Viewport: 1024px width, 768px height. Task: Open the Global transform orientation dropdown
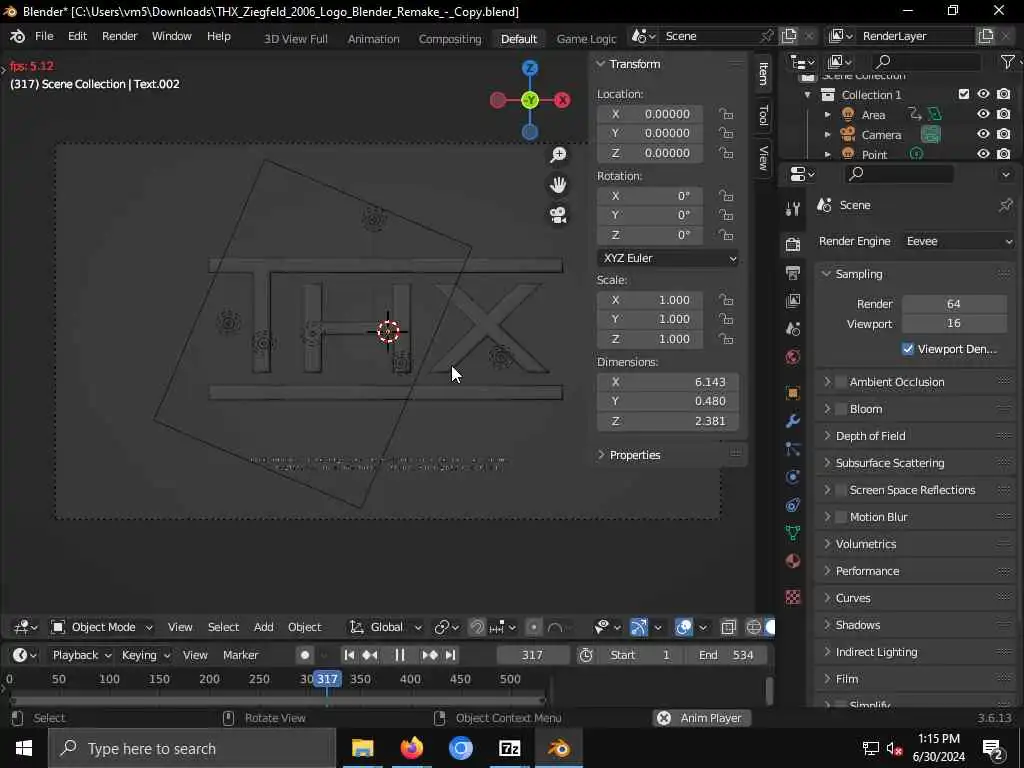[385, 627]
